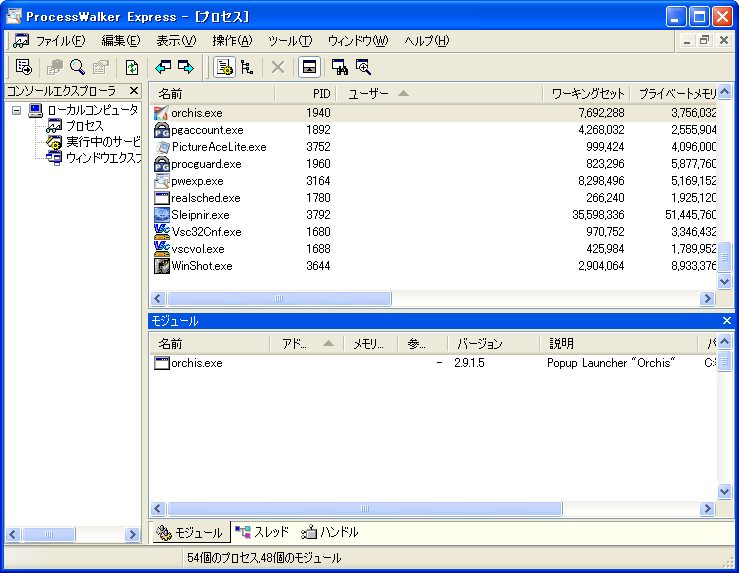The height and width of the screenshot is (573, 739).
Task: Click the grayed copy toolbar icon
Action: tap(55, 67)
